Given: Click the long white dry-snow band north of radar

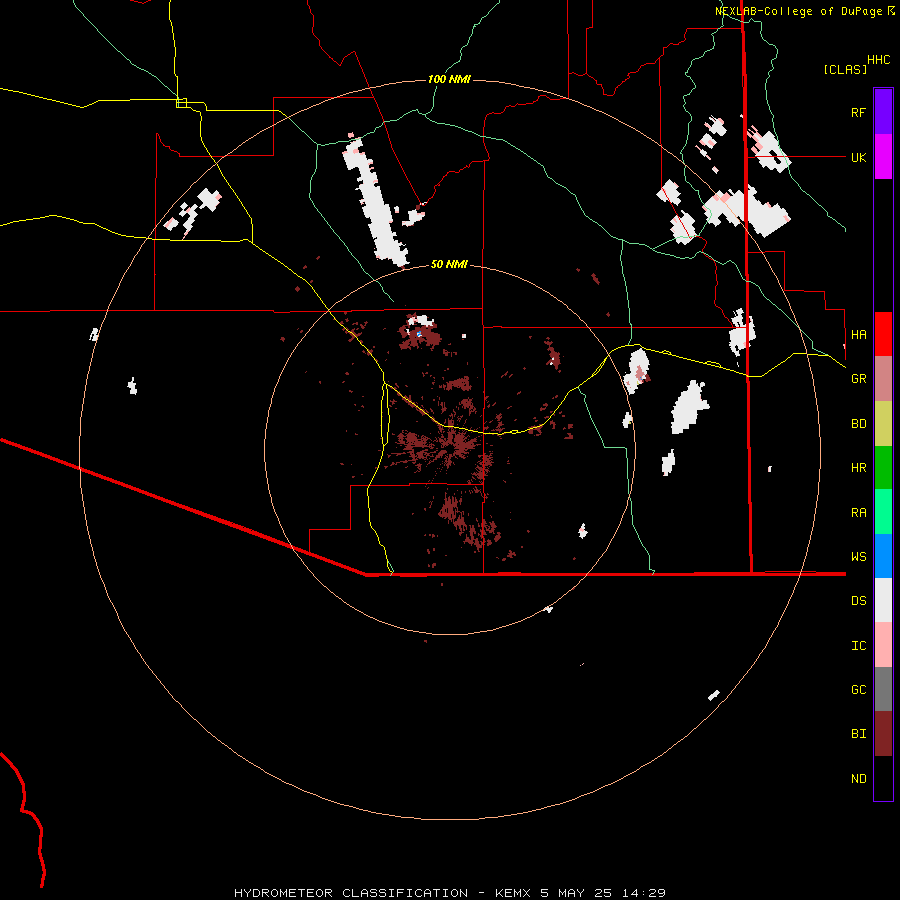Looking at the screenshot, I should coord(375,201).
